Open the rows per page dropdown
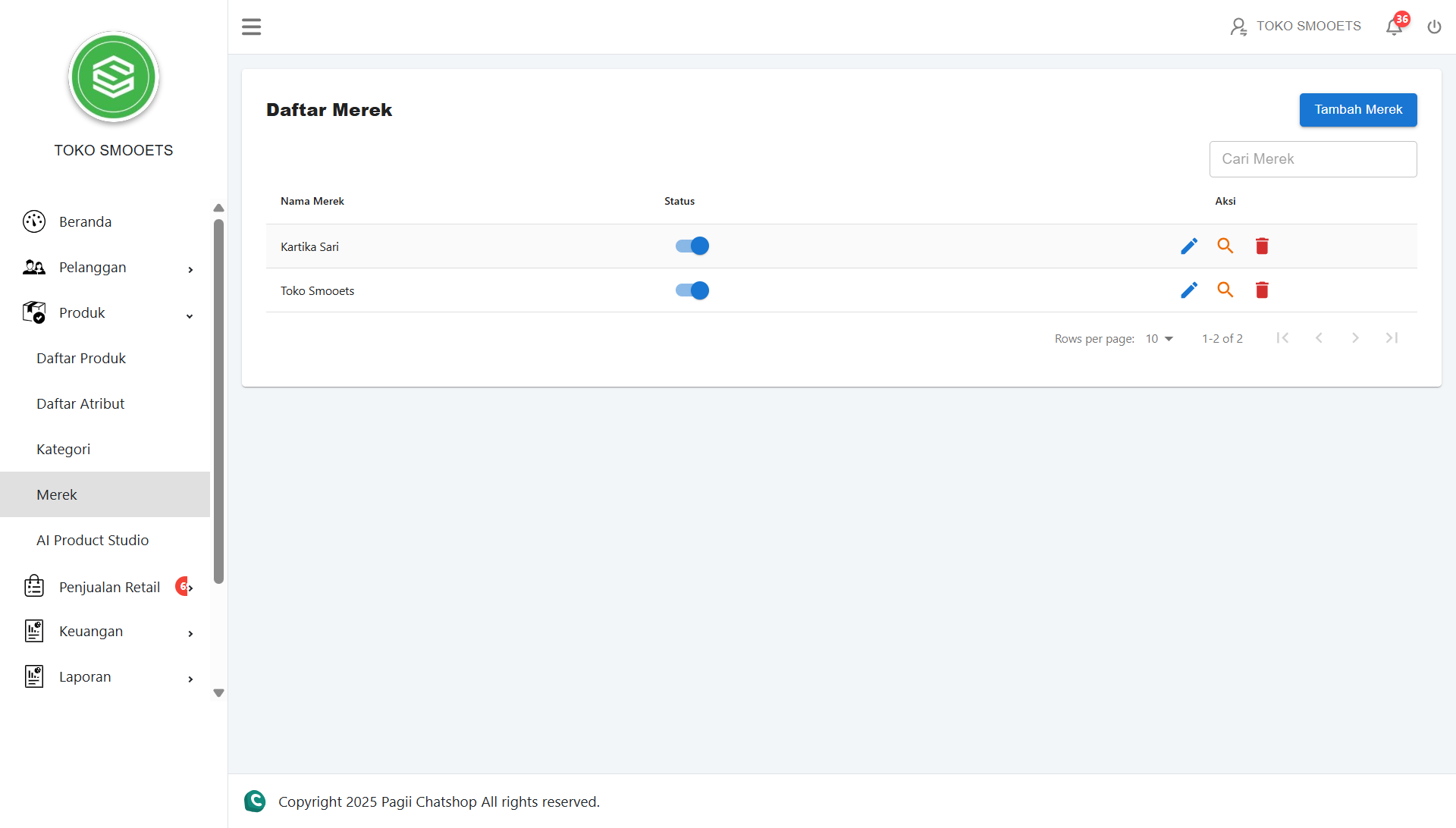The image size is (1456, 828). point(1159,338)
